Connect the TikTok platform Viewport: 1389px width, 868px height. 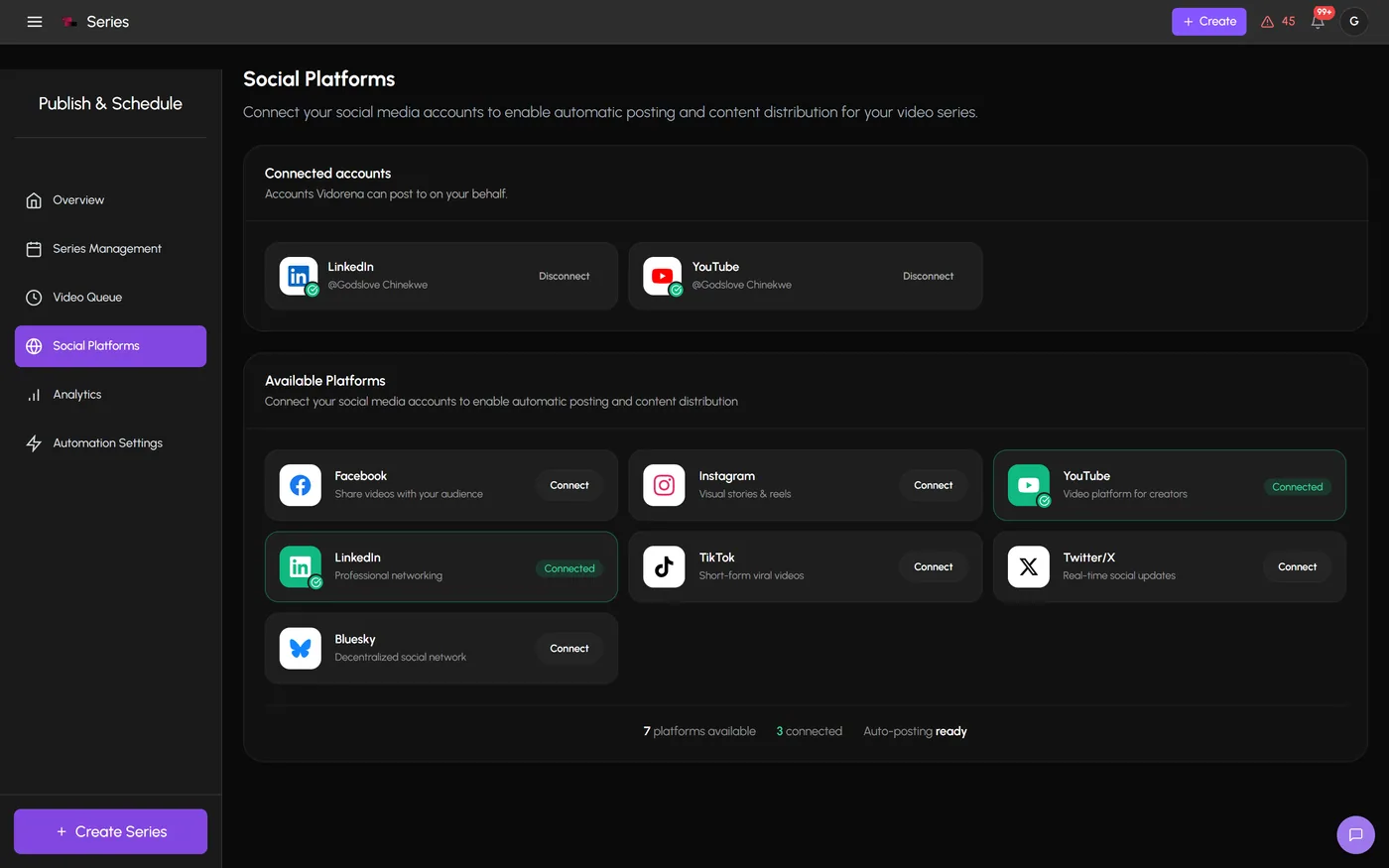point(934,566)
